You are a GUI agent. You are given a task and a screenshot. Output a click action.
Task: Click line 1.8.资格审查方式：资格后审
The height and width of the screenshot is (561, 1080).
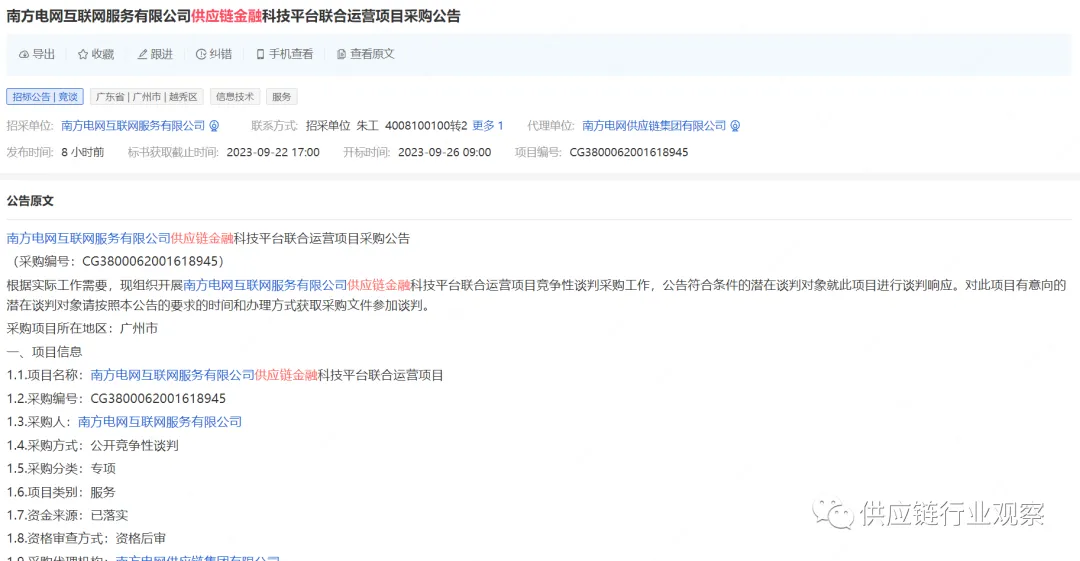pyautogui.click(x=87, y=538)
